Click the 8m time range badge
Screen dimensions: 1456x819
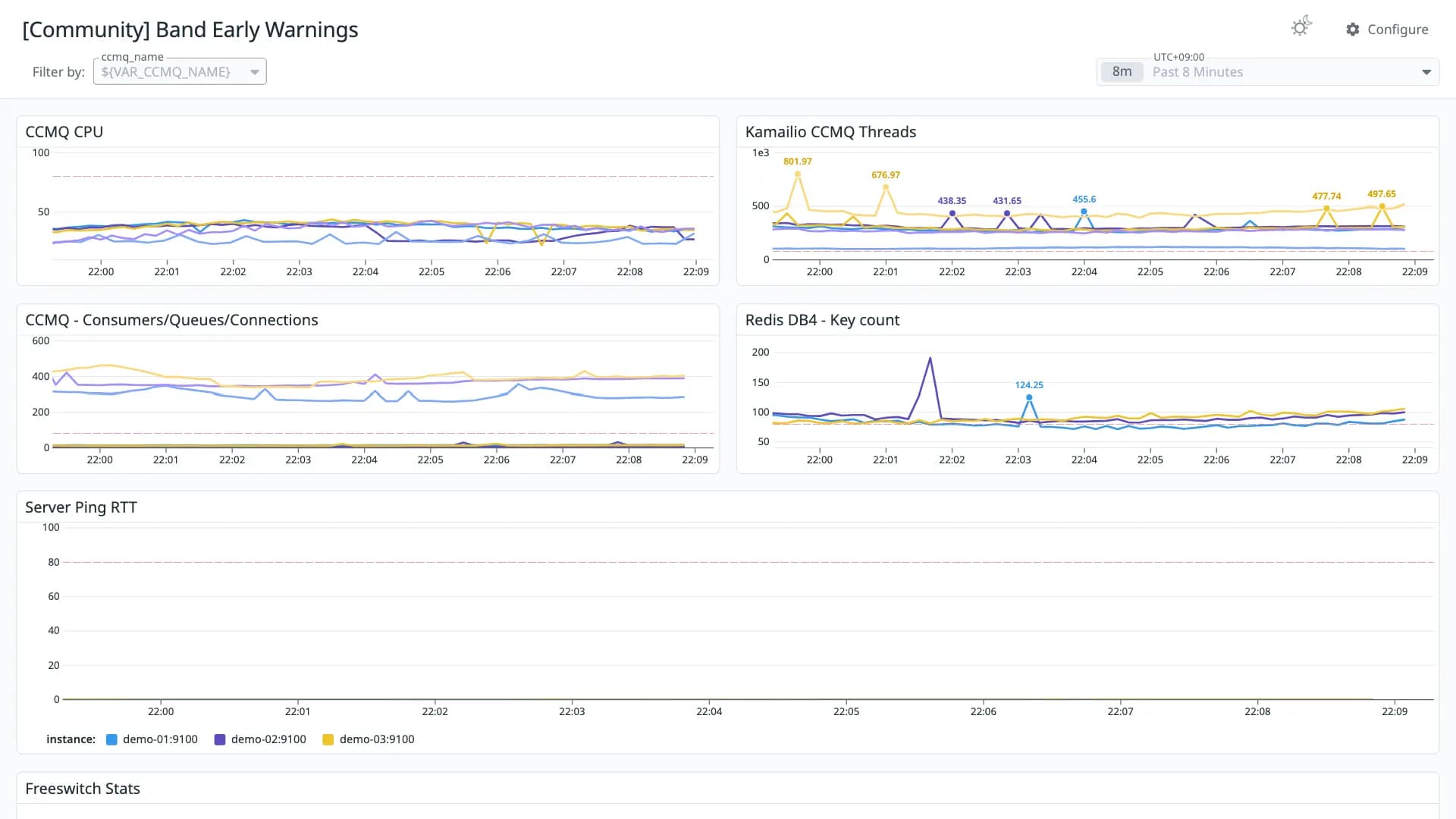[1122, 72]
